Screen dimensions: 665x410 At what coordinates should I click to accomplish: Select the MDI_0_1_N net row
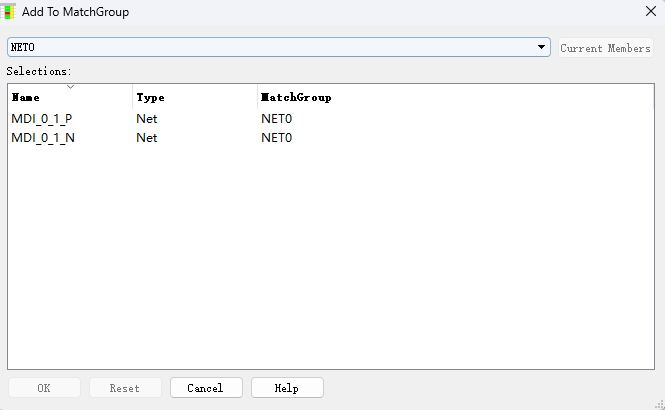point(331,138)
